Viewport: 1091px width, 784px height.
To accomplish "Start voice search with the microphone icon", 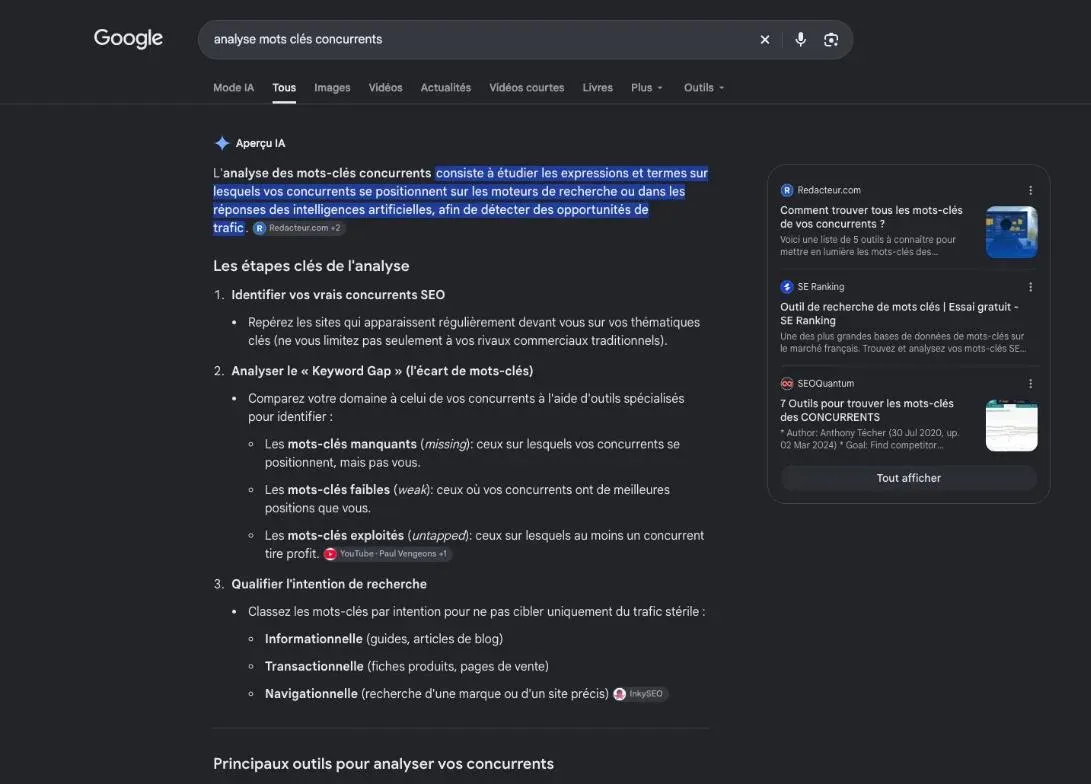I will (800, 40).
